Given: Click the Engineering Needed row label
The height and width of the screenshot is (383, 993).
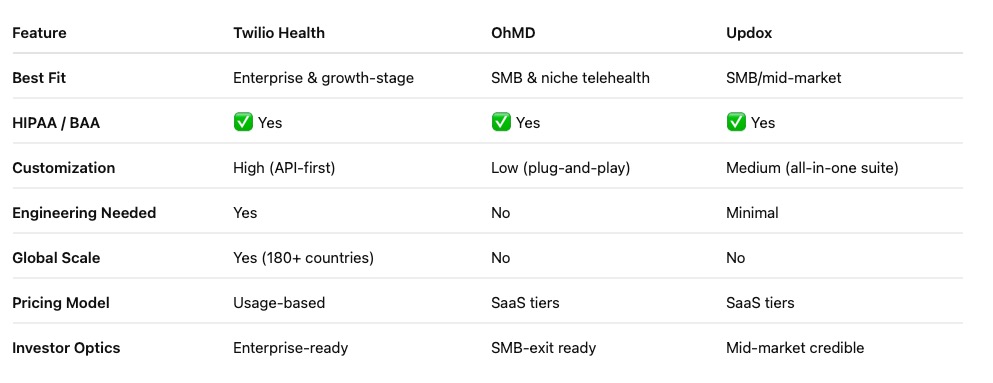Looking at the screenshot, I should pyautogui.click(x=84, y=213).
